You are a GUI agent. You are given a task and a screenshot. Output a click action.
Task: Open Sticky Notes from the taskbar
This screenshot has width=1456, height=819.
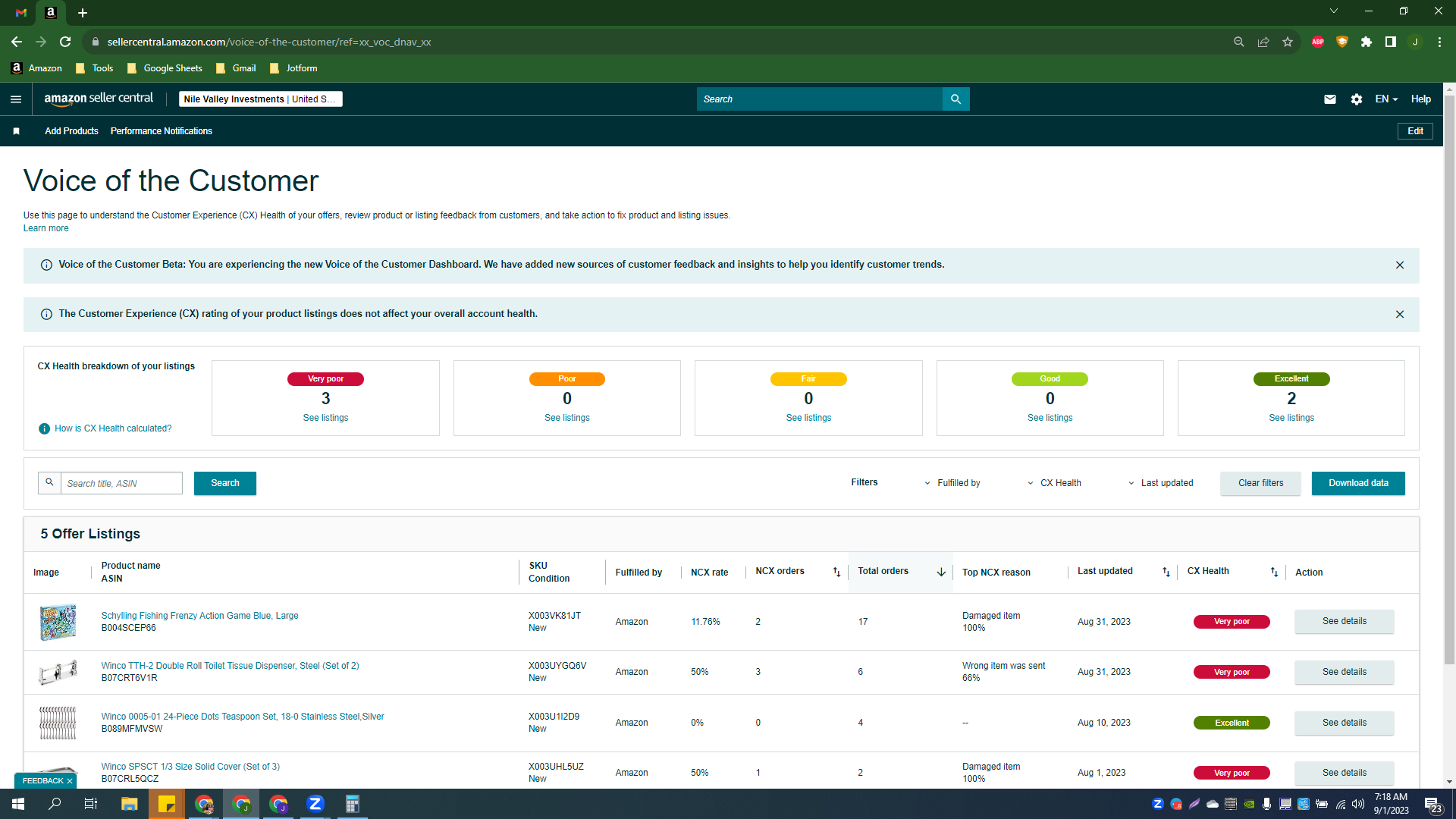pos(167,804)
